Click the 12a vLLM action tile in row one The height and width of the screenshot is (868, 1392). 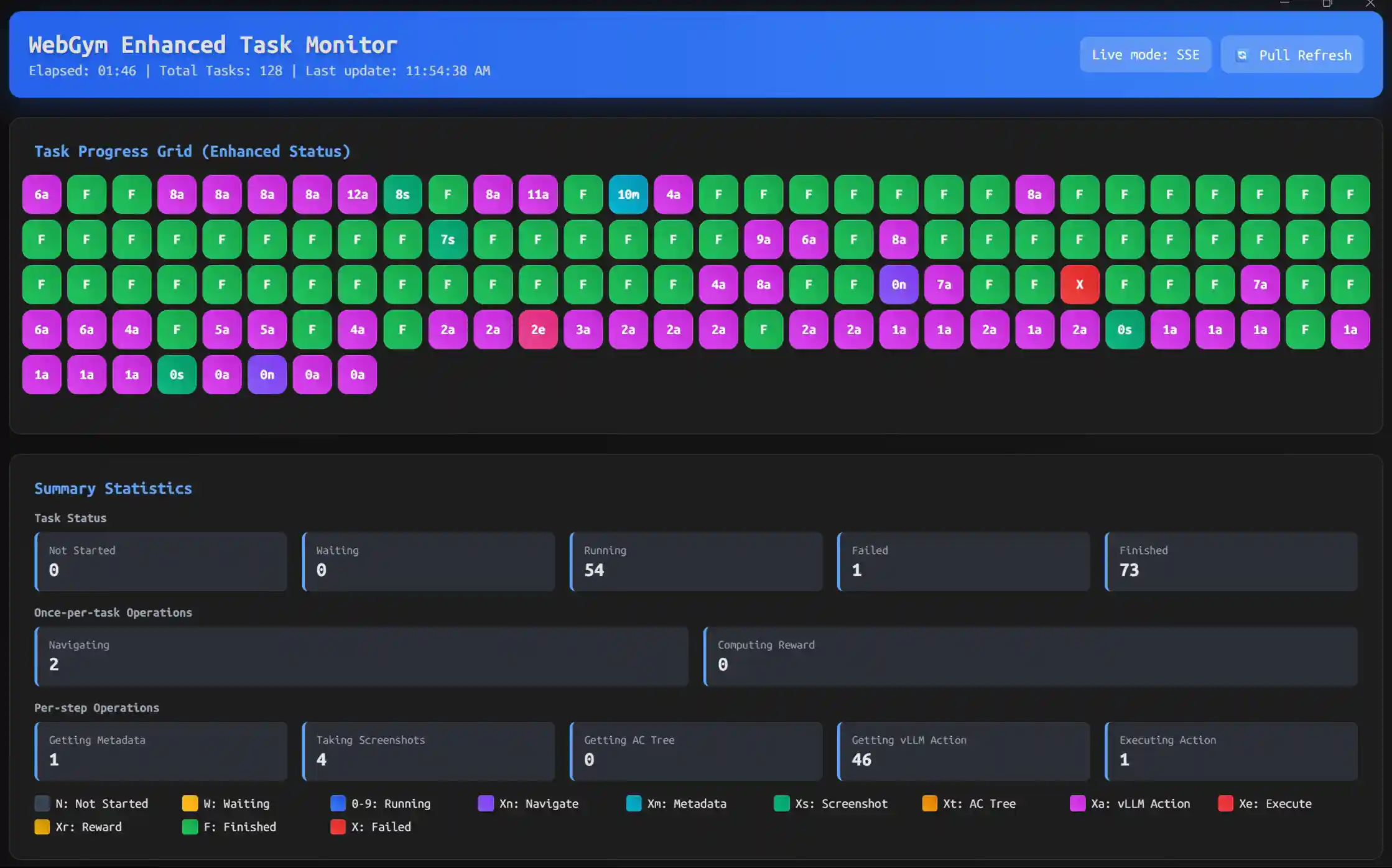tap(357, 194)
